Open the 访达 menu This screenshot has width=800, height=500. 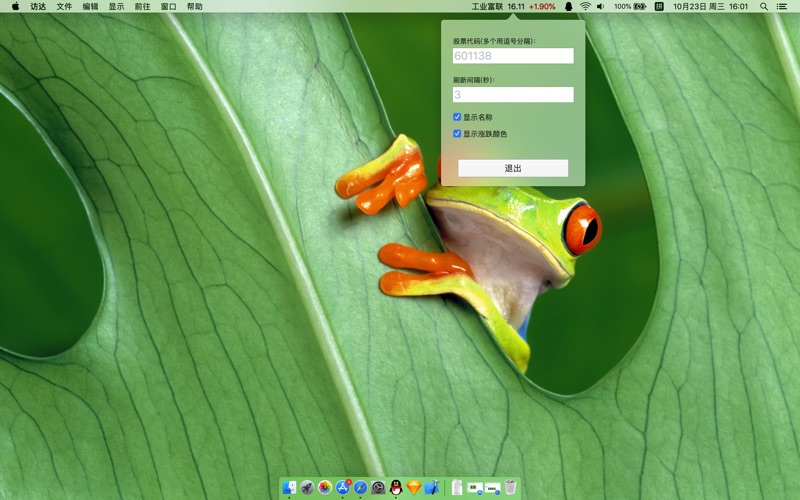pyautogui.click(x=38, y=6)
